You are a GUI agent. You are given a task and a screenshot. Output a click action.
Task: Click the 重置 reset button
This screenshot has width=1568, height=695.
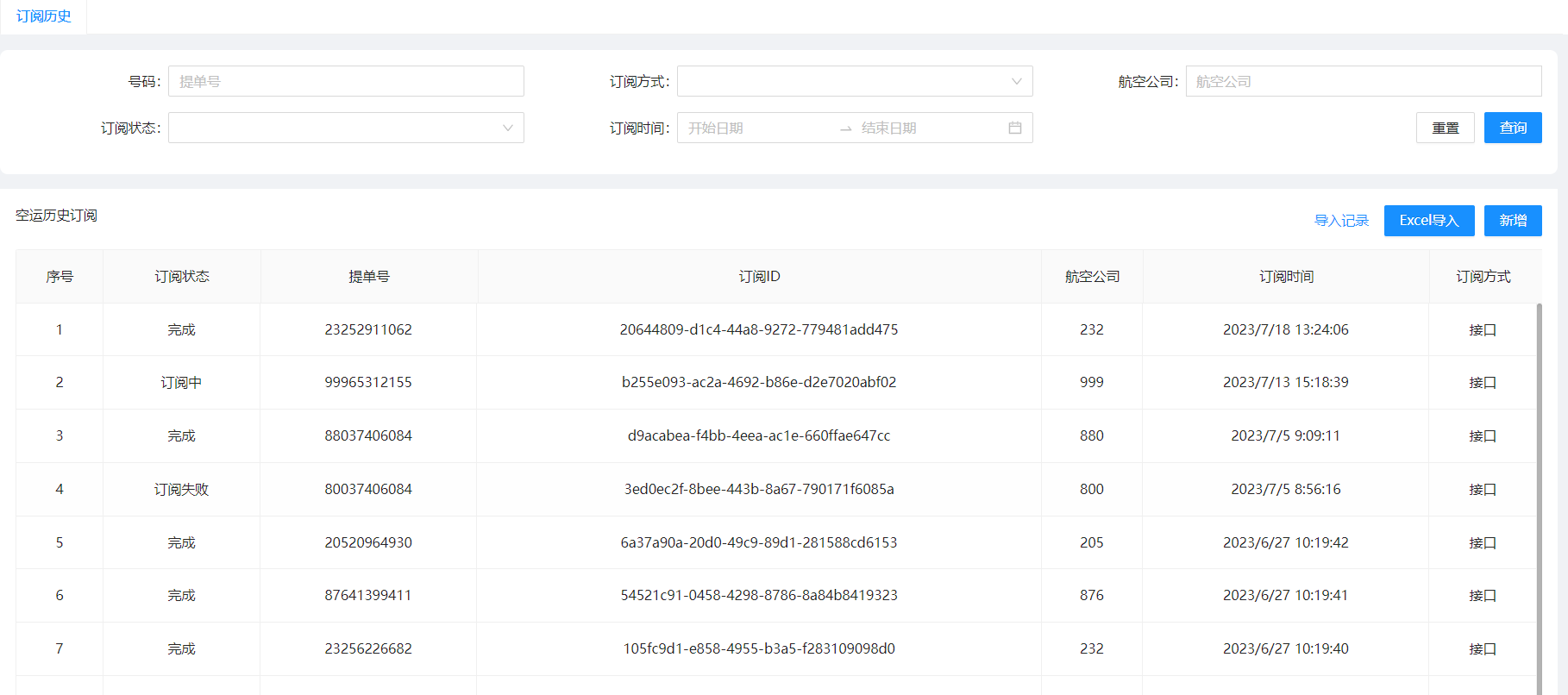[1446, 128]
